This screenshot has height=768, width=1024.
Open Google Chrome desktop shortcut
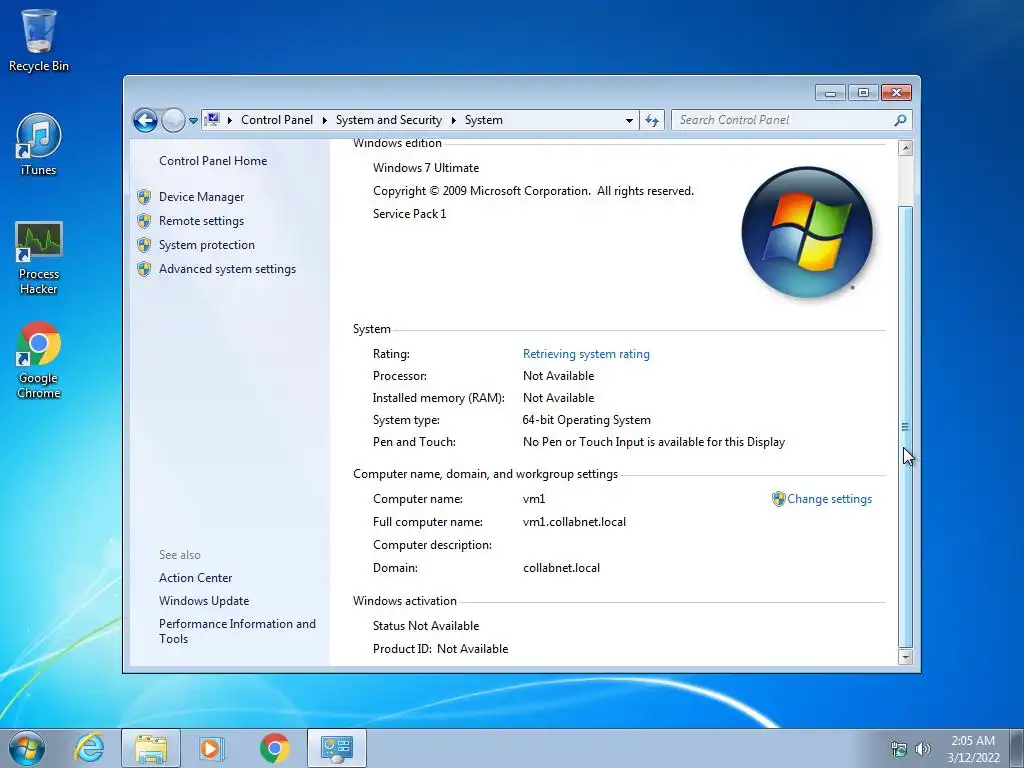point(39,360)
